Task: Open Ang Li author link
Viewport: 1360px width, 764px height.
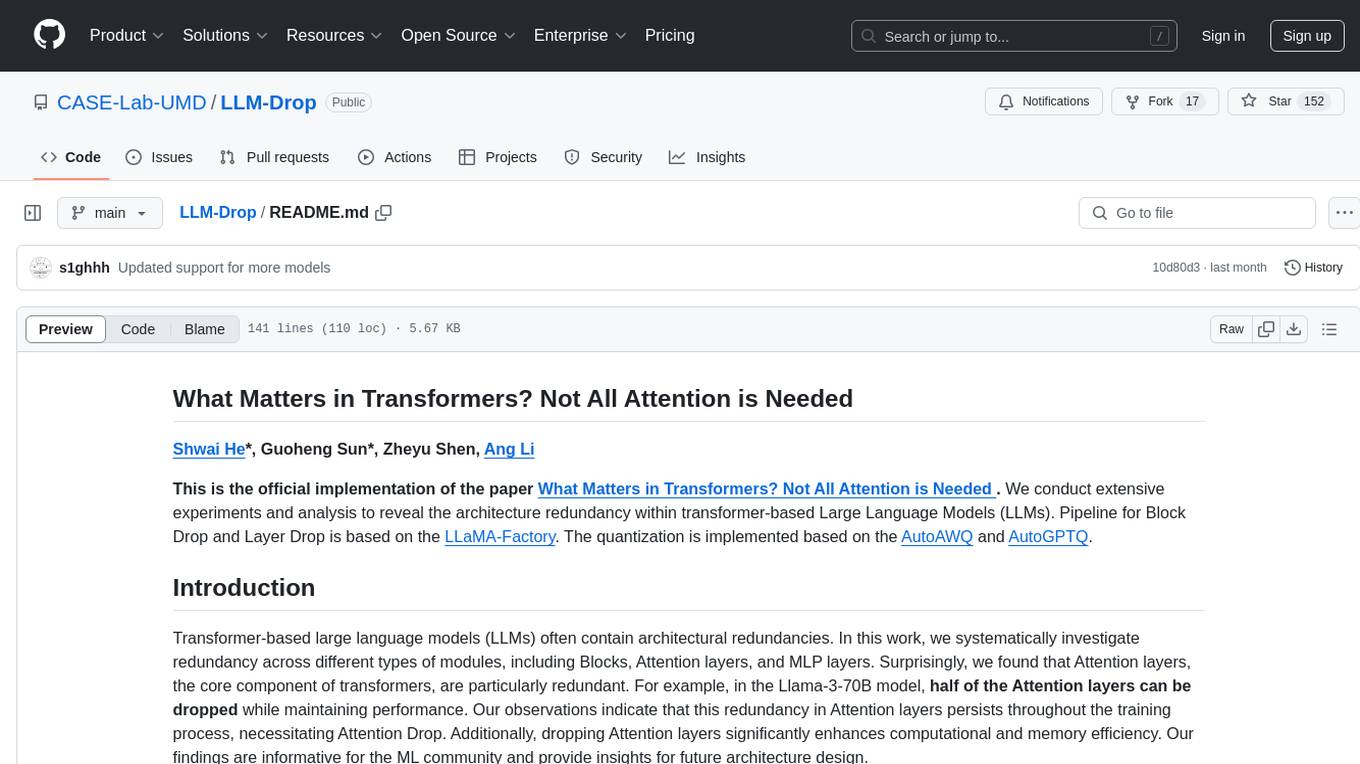Action: tap(509, 449)
